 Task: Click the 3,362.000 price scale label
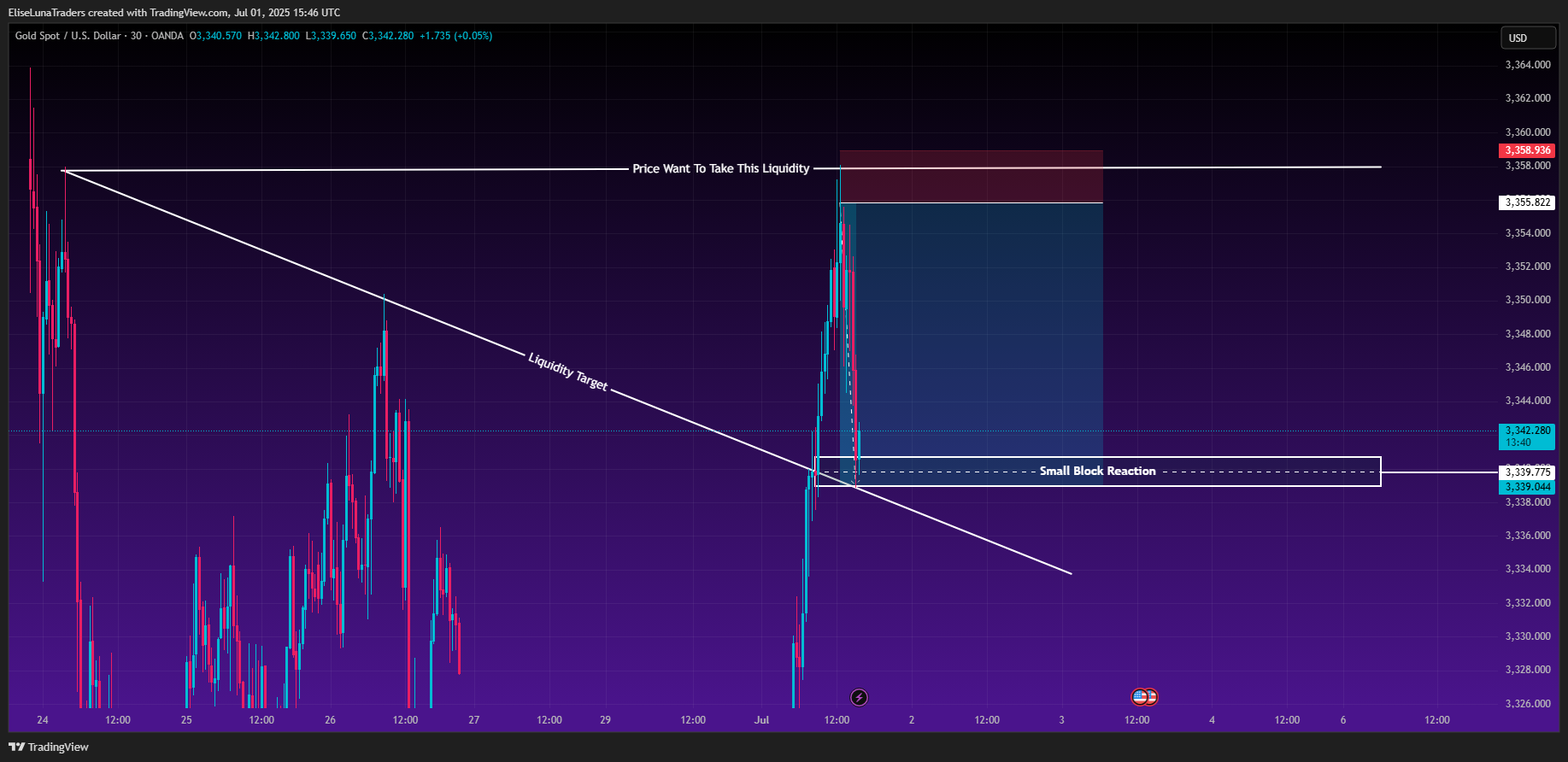[1527, 98]
